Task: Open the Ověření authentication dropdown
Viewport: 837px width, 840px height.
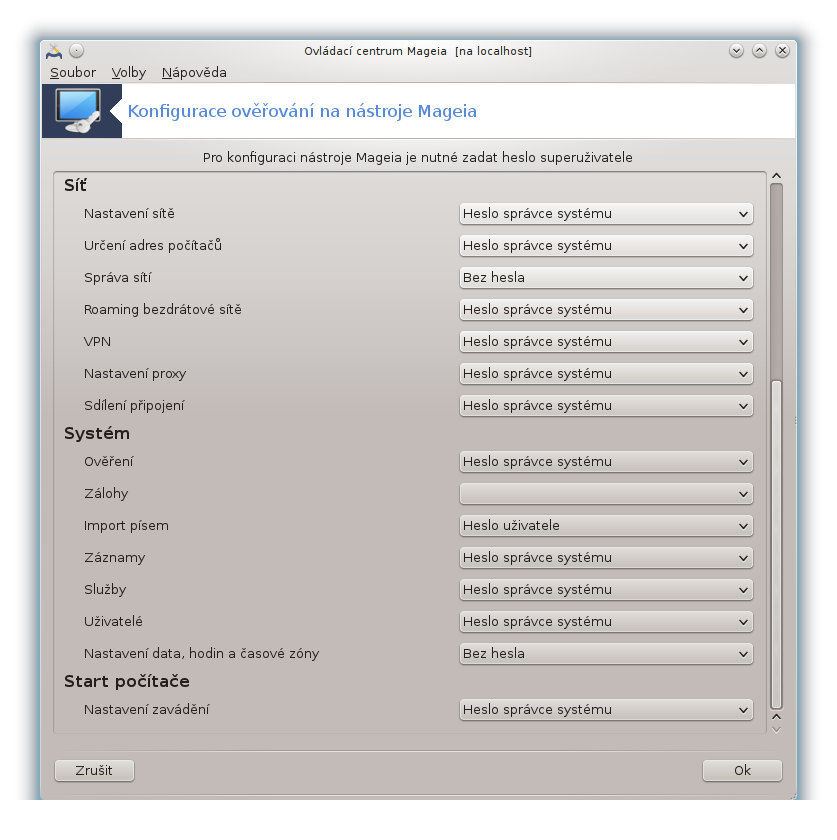Action: (606, 462)
